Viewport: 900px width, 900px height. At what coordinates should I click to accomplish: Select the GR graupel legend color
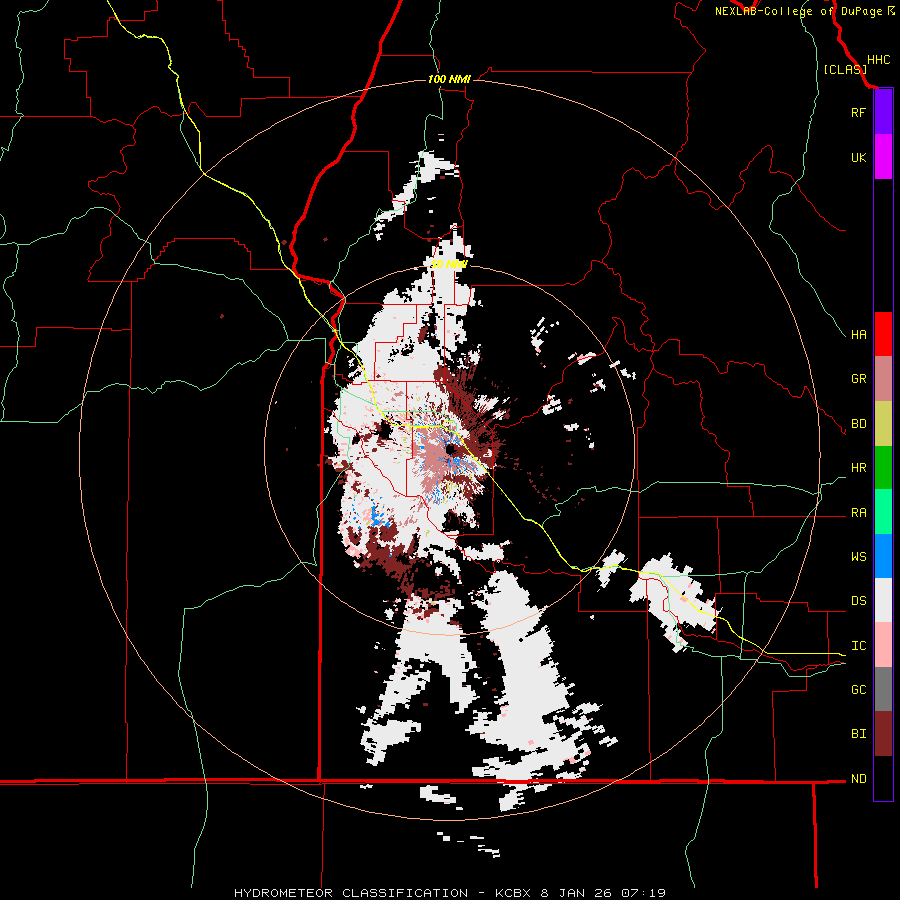883,379
